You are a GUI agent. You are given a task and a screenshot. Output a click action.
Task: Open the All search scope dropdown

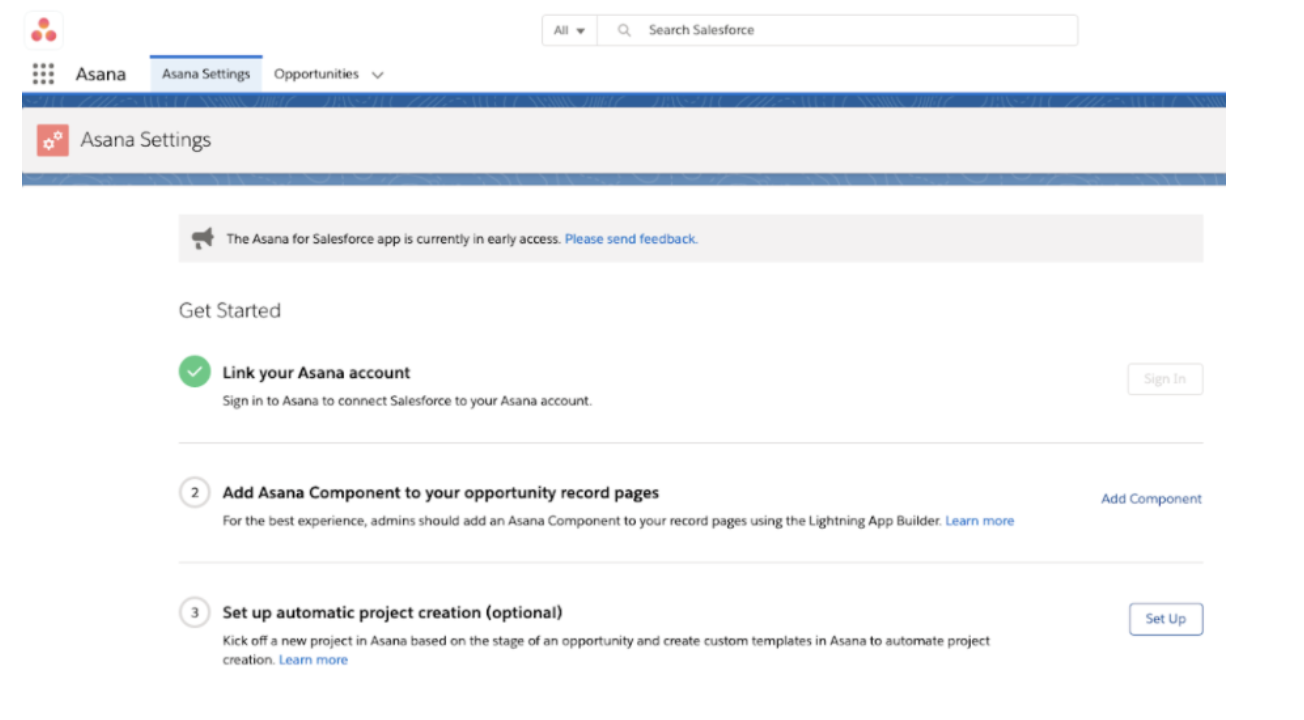pyautogui.click(x=569, y=30)
